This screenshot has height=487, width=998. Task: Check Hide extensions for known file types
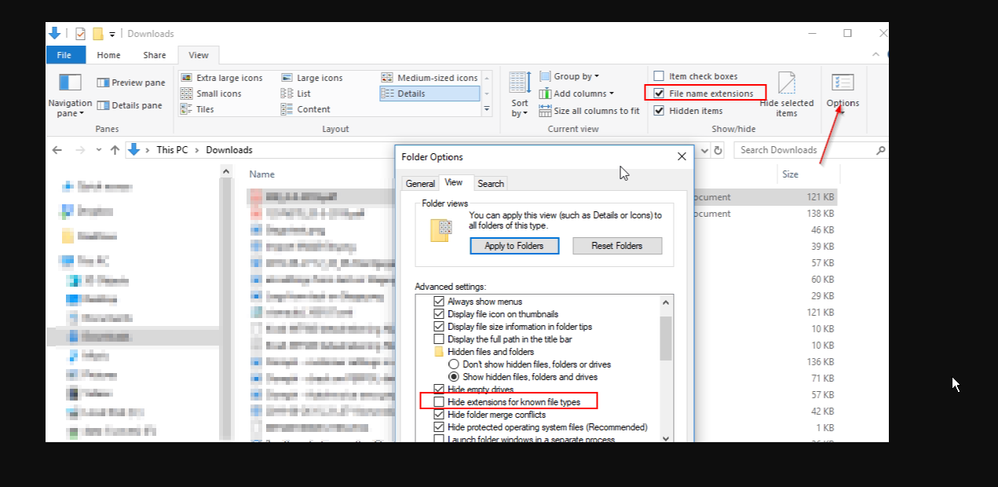tap(439, 402)
